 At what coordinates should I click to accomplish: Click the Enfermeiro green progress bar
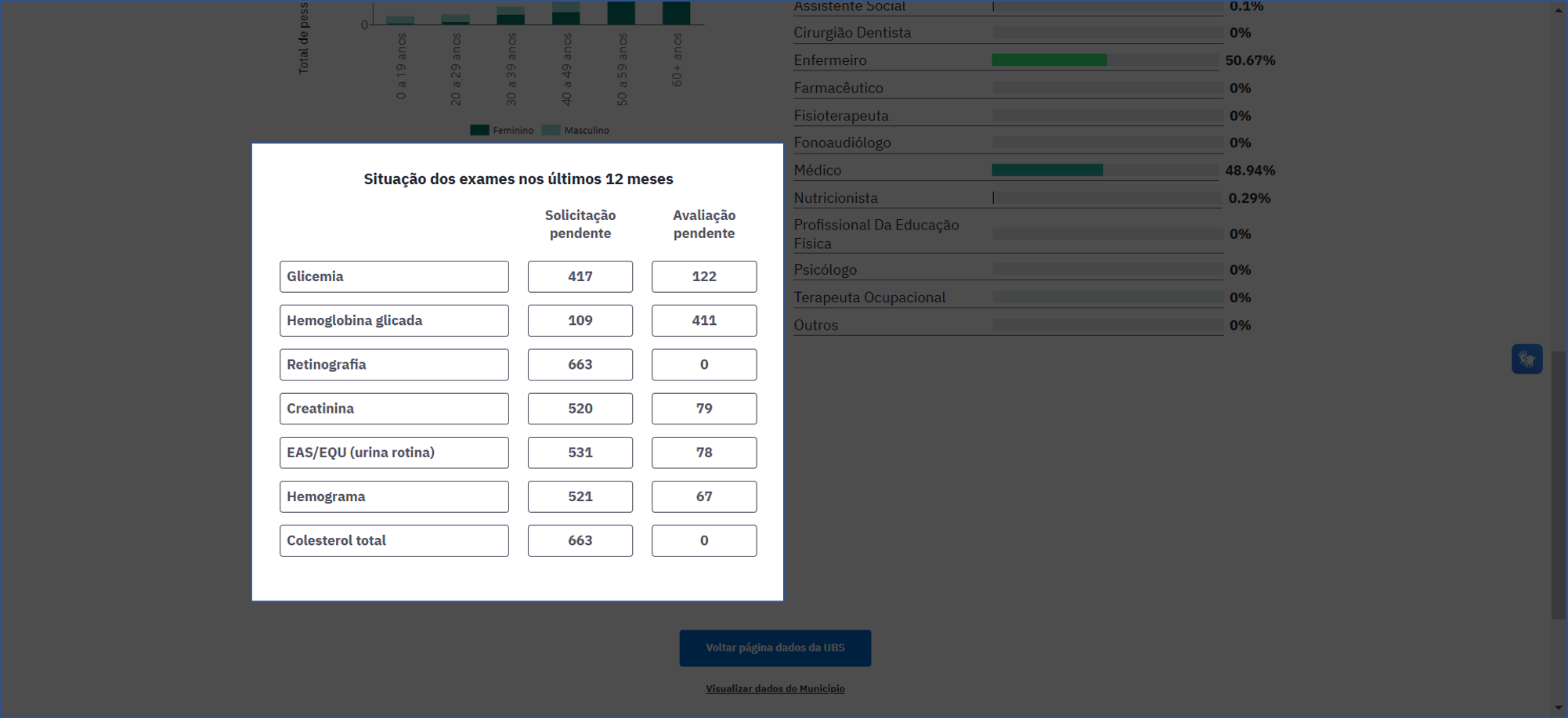point(1049,60)
